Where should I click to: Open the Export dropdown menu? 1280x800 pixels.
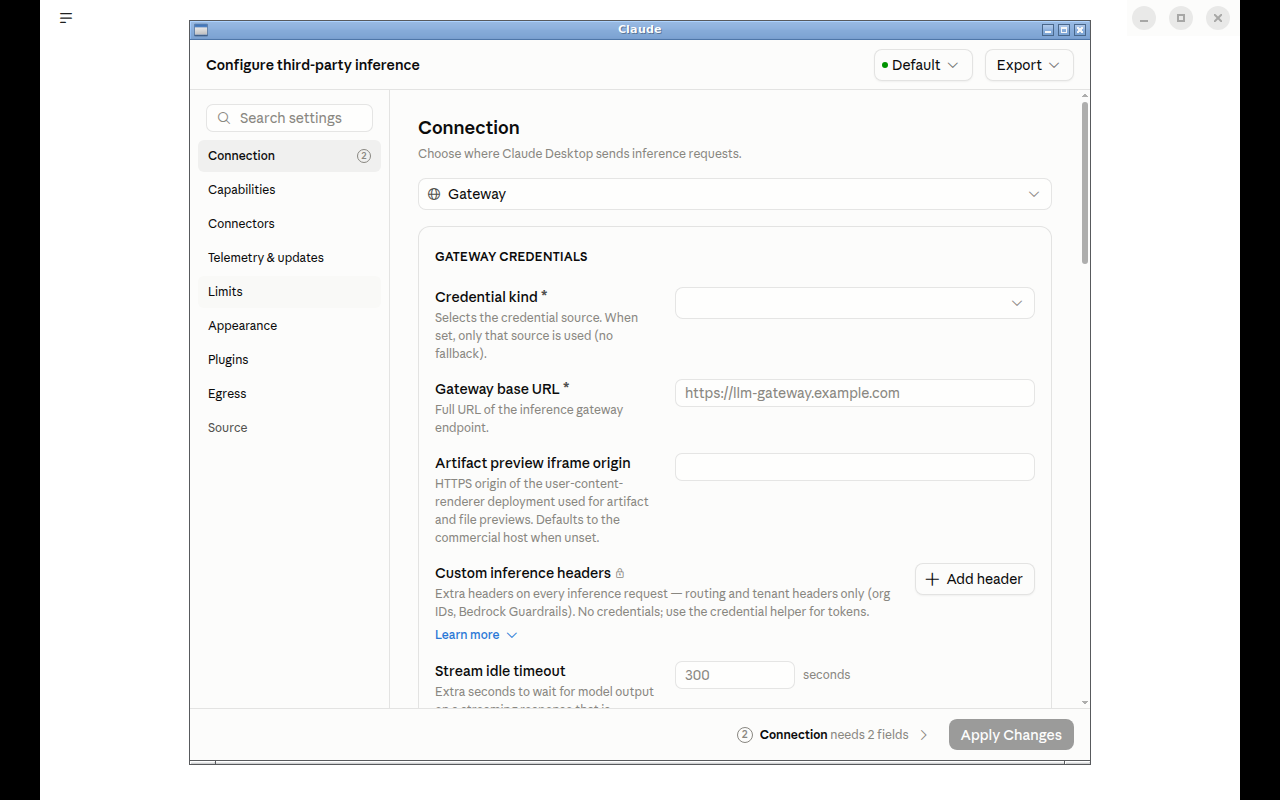pyautogui.click(x=1029, y=65)
